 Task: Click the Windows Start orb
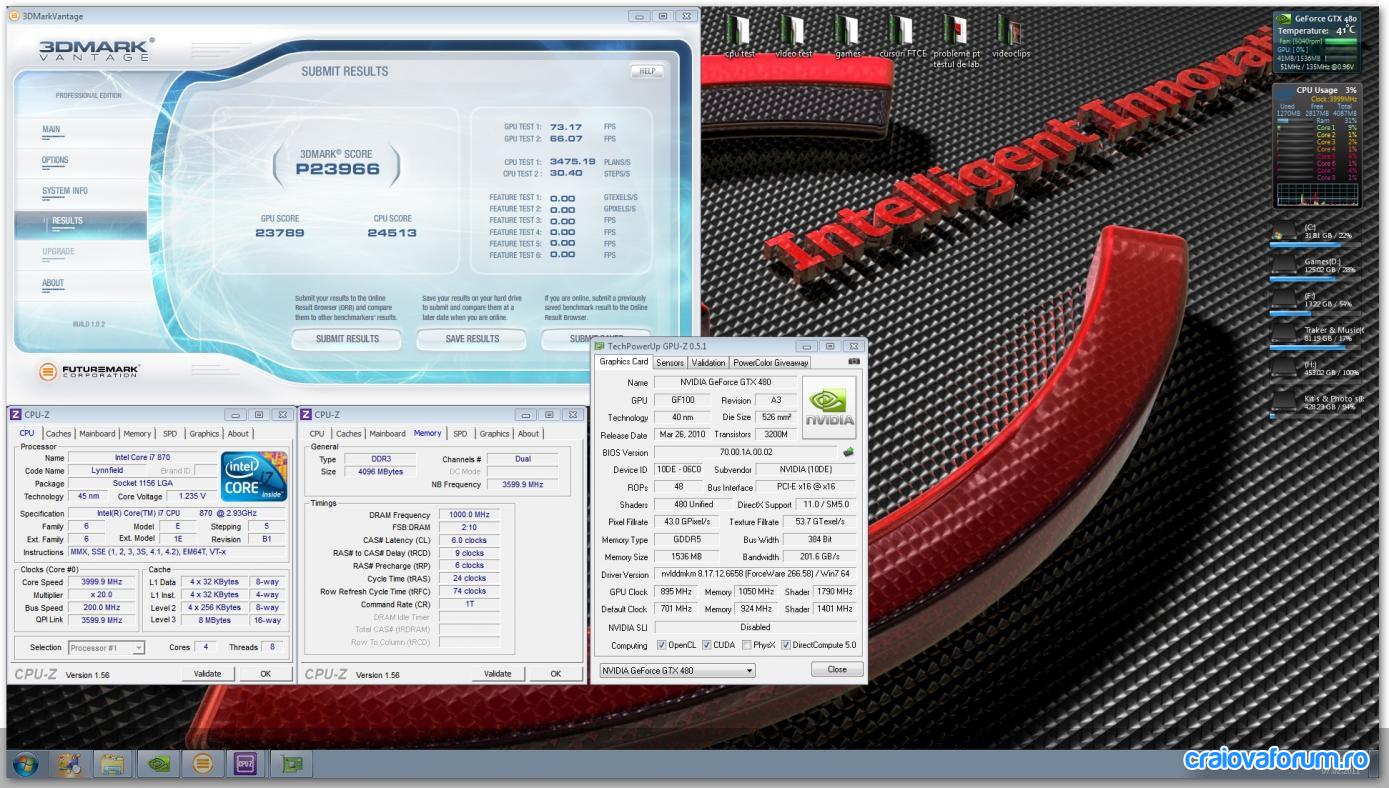26,765
